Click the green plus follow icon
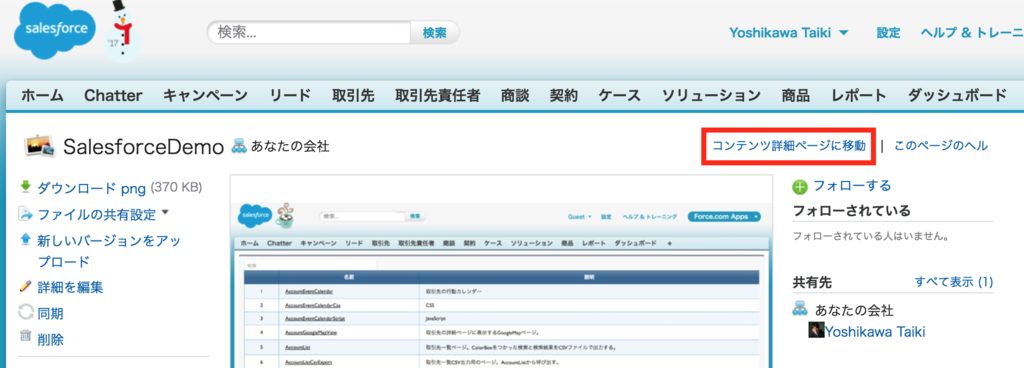The height and width of the screenshot is (368, 1024). click(x=800, y=187)
